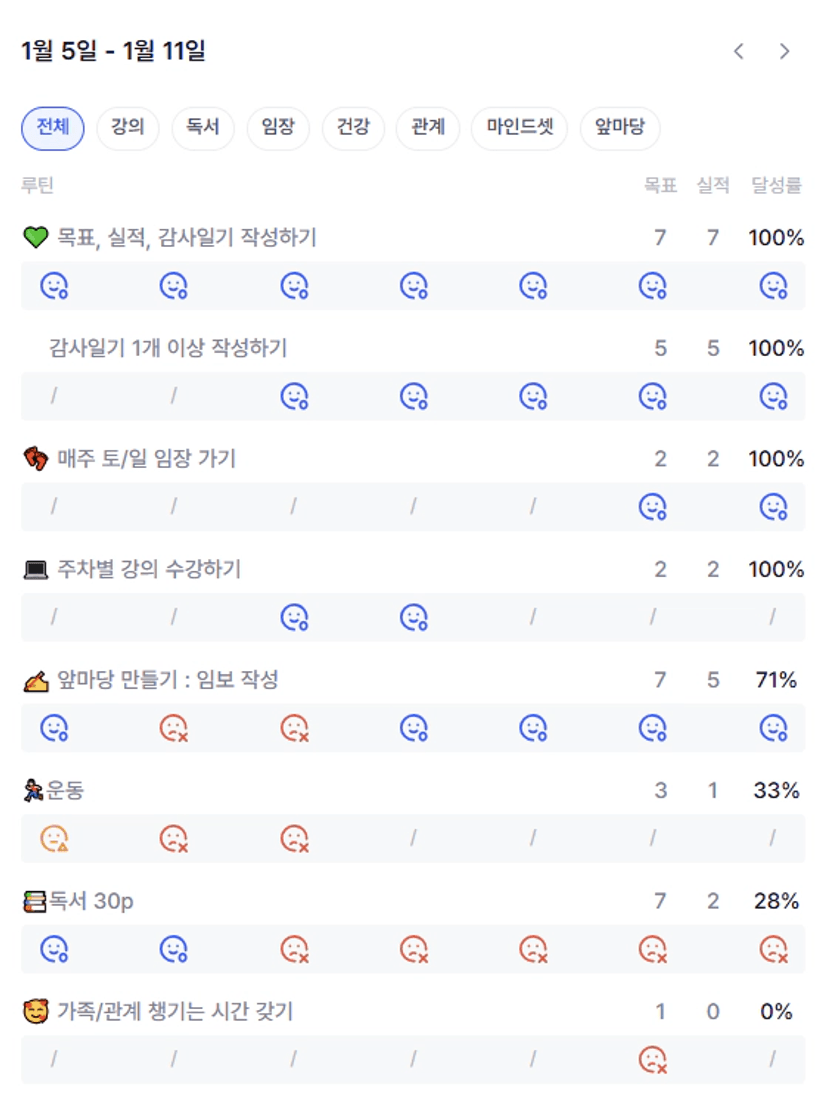Switch to the 강의 category tab
The image size is (827, 1101).
coord(128,128)
